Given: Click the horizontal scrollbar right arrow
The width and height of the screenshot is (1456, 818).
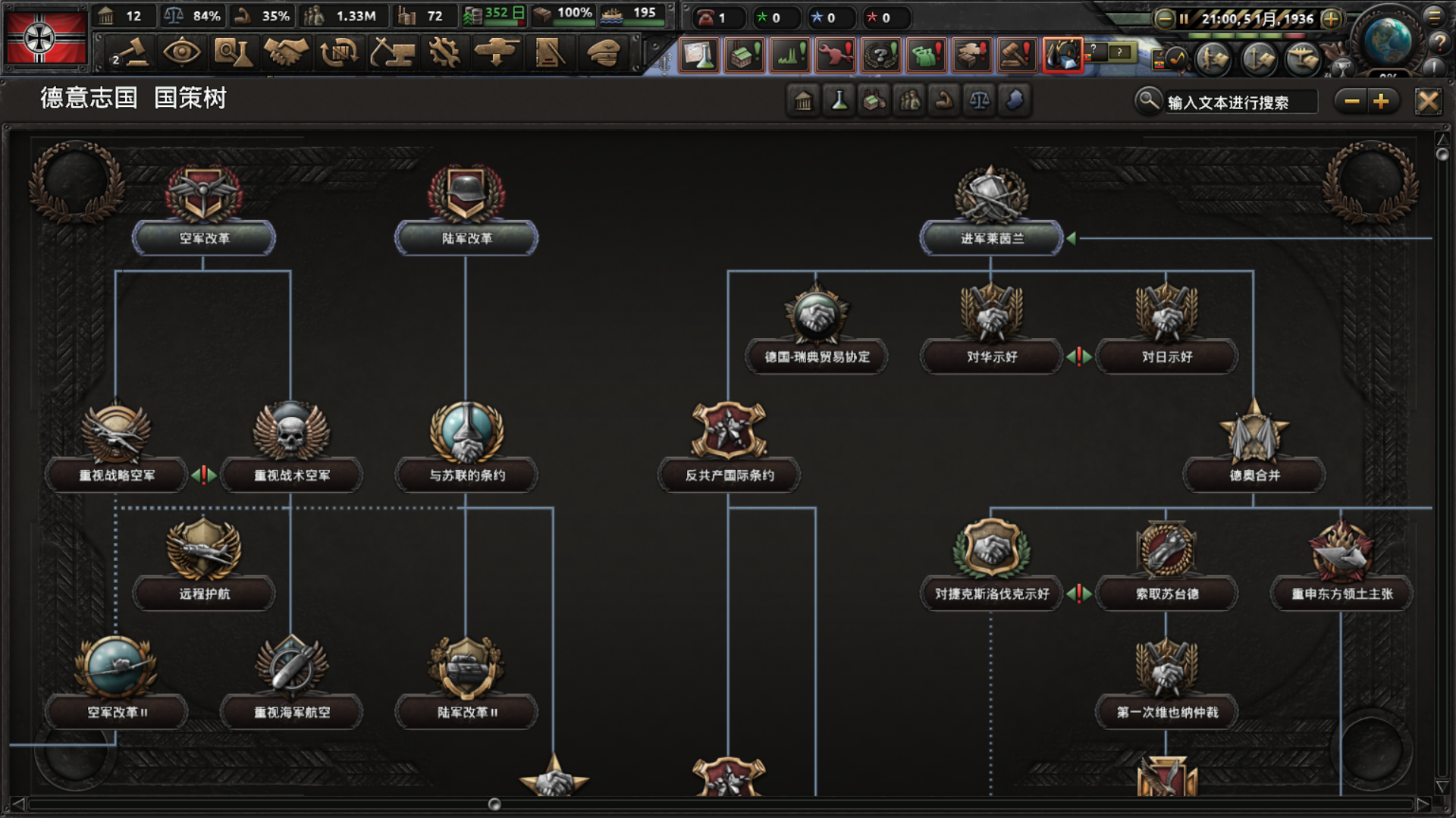Looking at the screenshot, I should tap(1423, 804).
